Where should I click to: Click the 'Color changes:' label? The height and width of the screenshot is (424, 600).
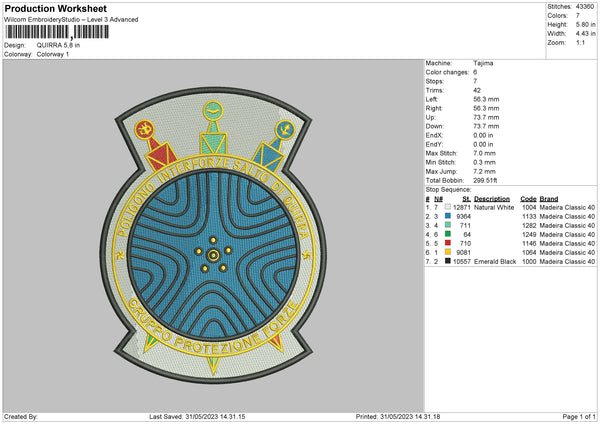click(447, 72)
